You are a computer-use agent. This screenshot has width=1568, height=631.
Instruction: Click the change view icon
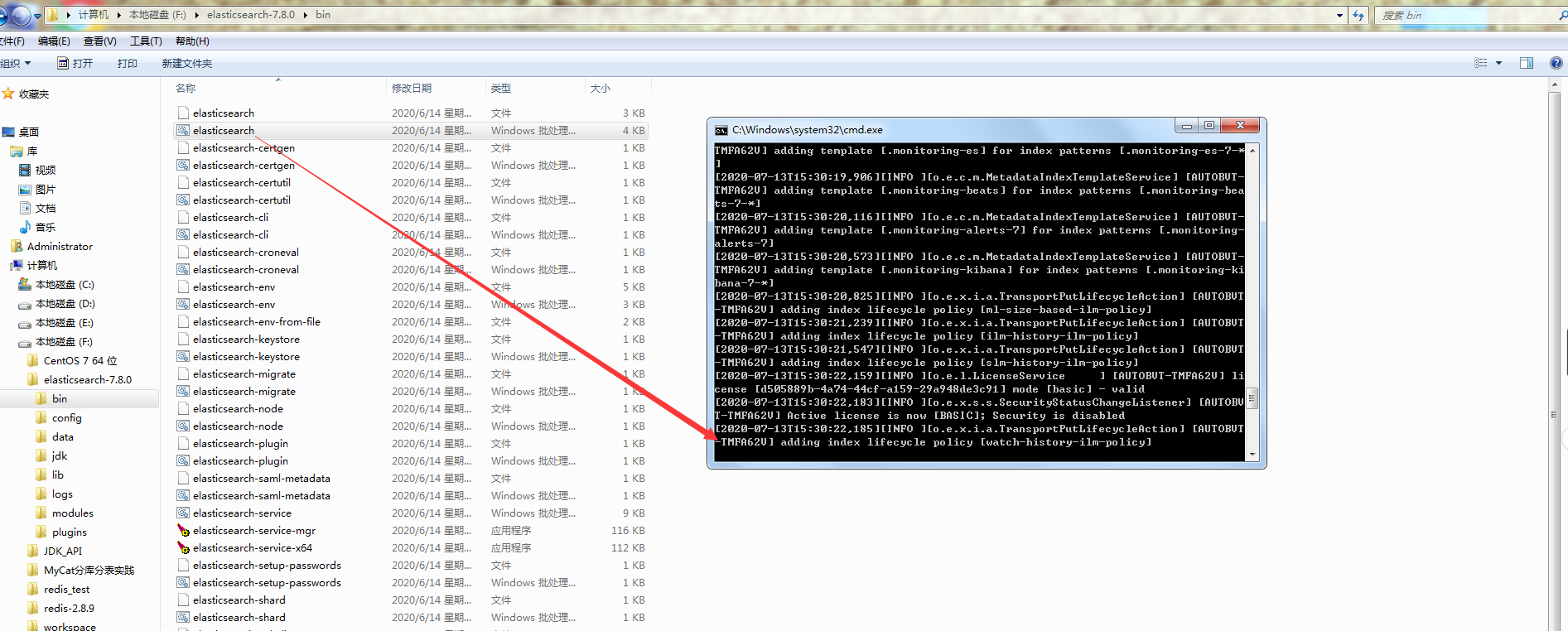pyautogui.click(x=1481, y=63)
